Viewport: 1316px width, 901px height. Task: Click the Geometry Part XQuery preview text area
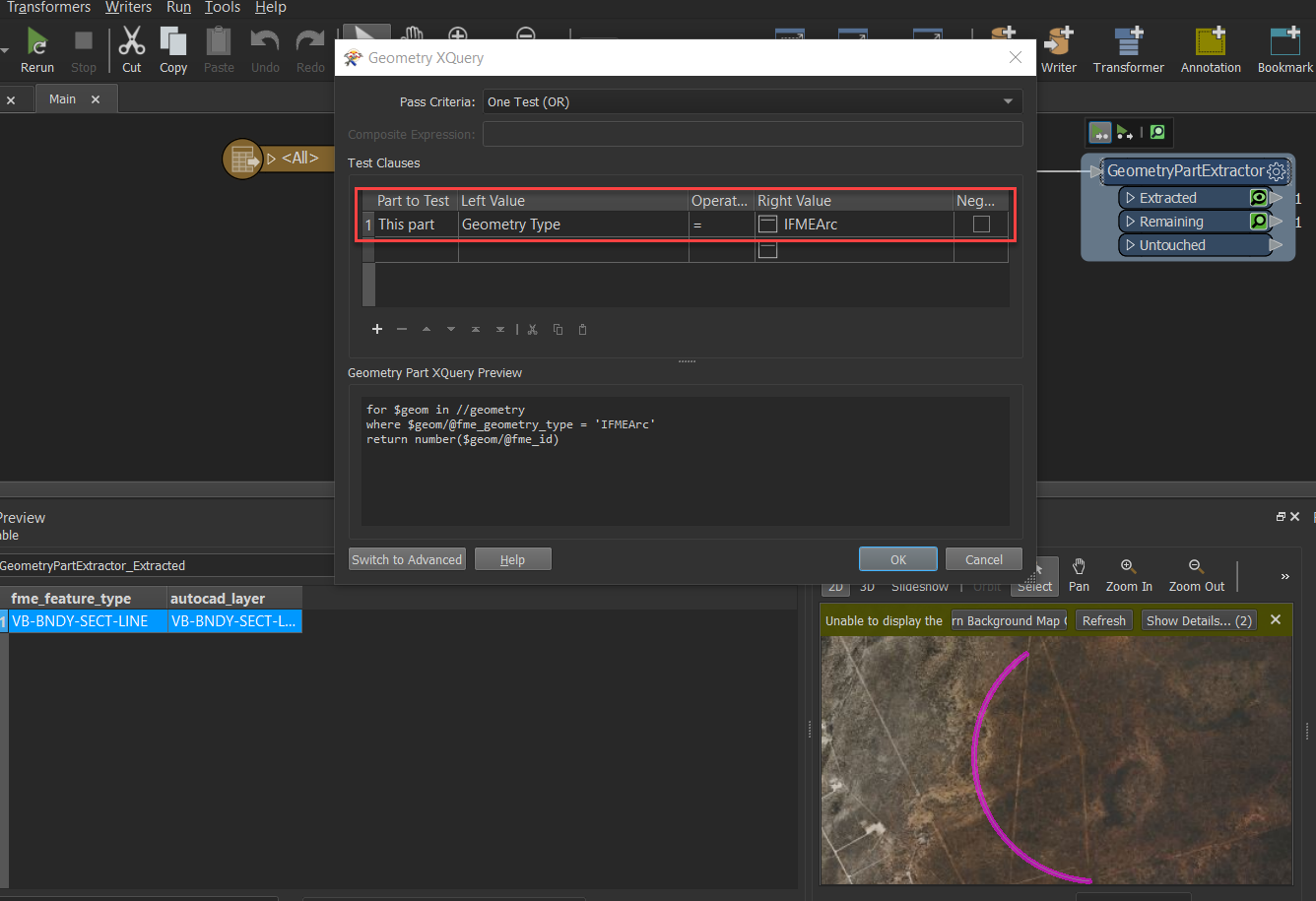(686, 461)
